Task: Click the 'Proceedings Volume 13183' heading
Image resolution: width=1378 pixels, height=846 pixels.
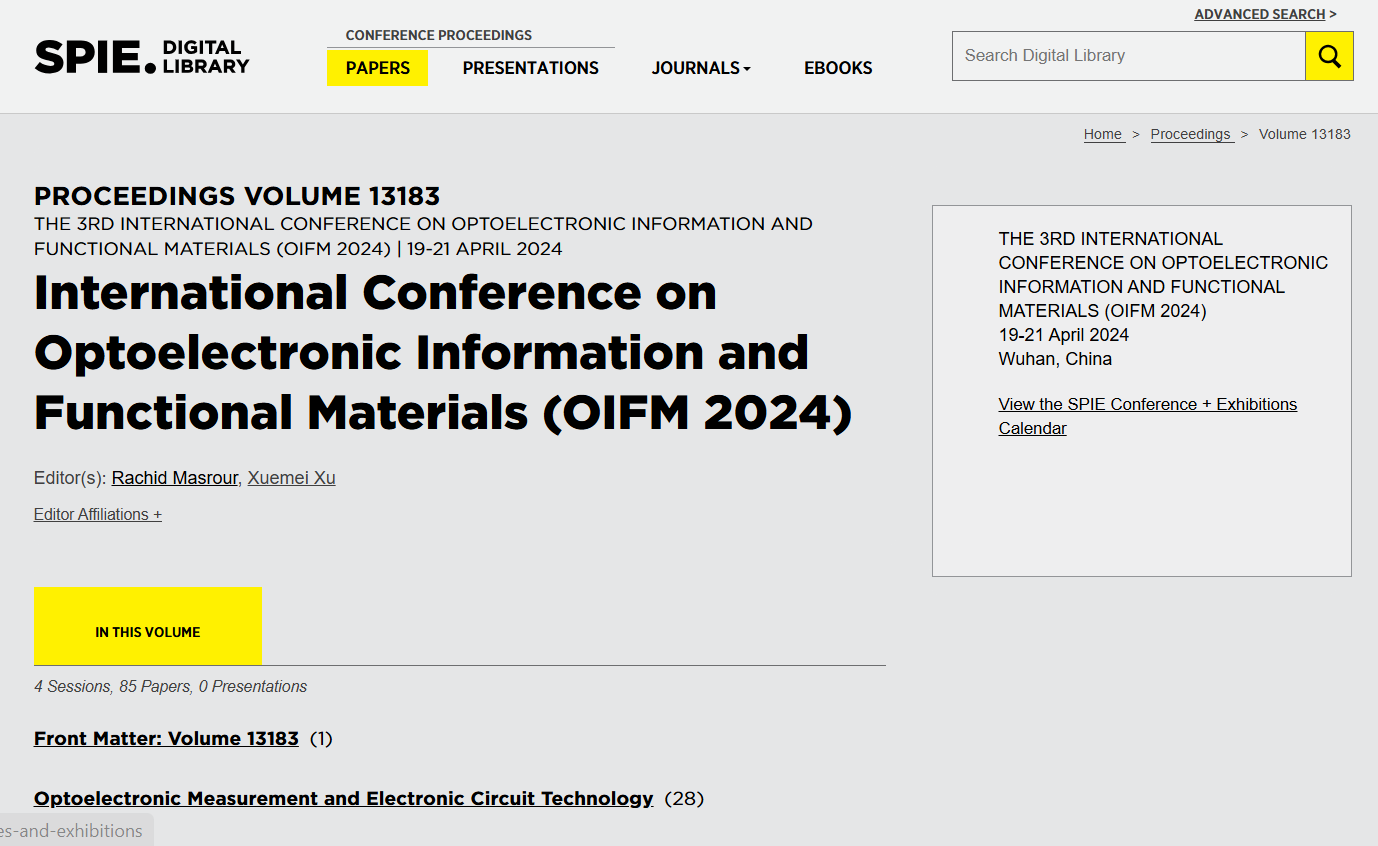Action: (x=237, y=196)
